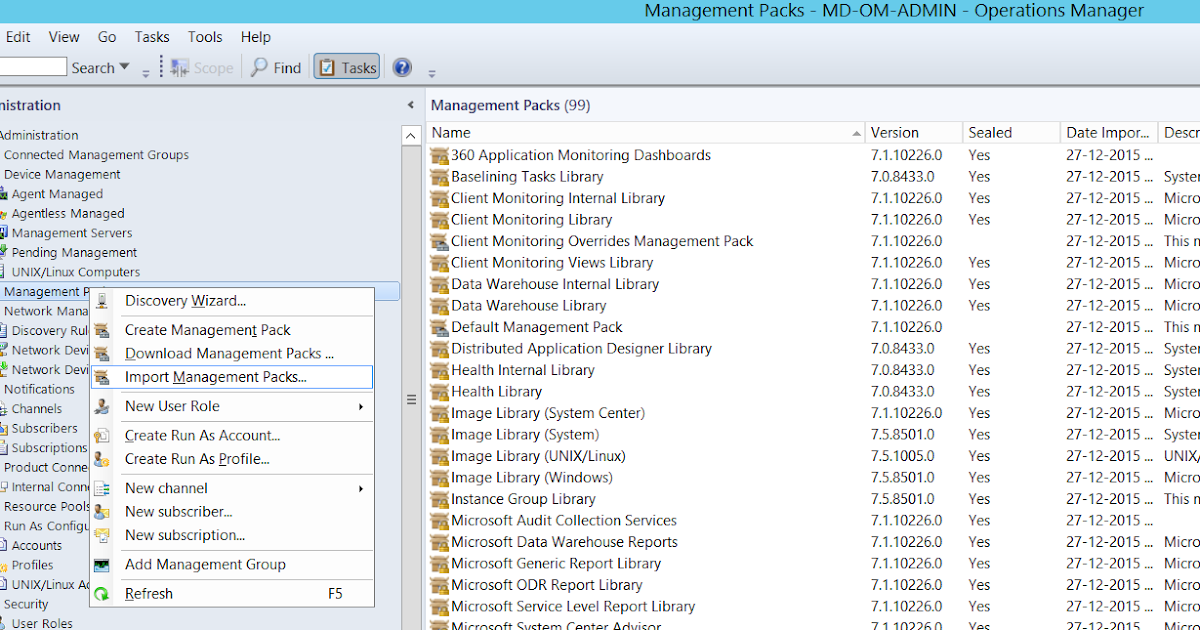Viewport: 1200px width, 630px height.
Task: Select Microsoft Audit Collection Services row
Action: (814, 520)
